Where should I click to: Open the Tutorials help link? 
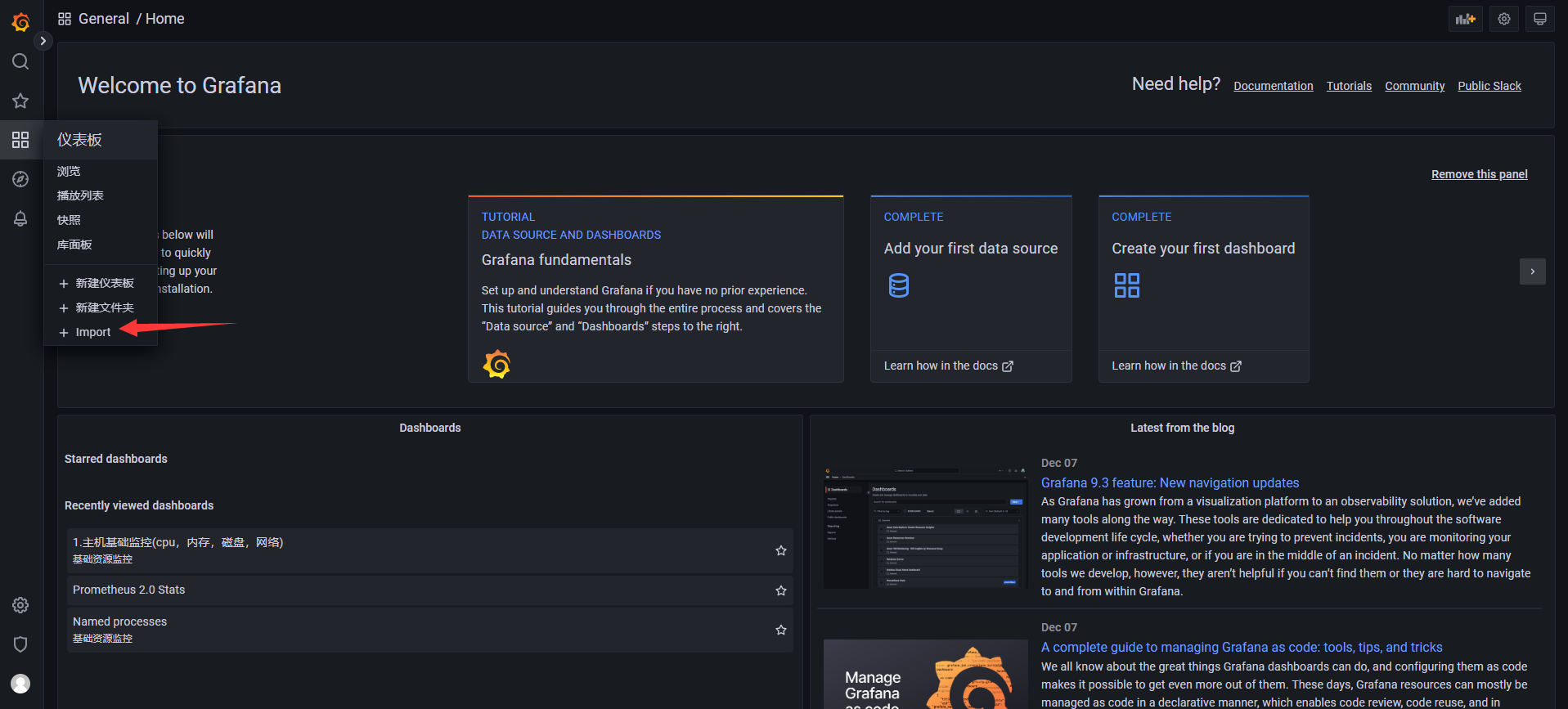[1349, 86]
